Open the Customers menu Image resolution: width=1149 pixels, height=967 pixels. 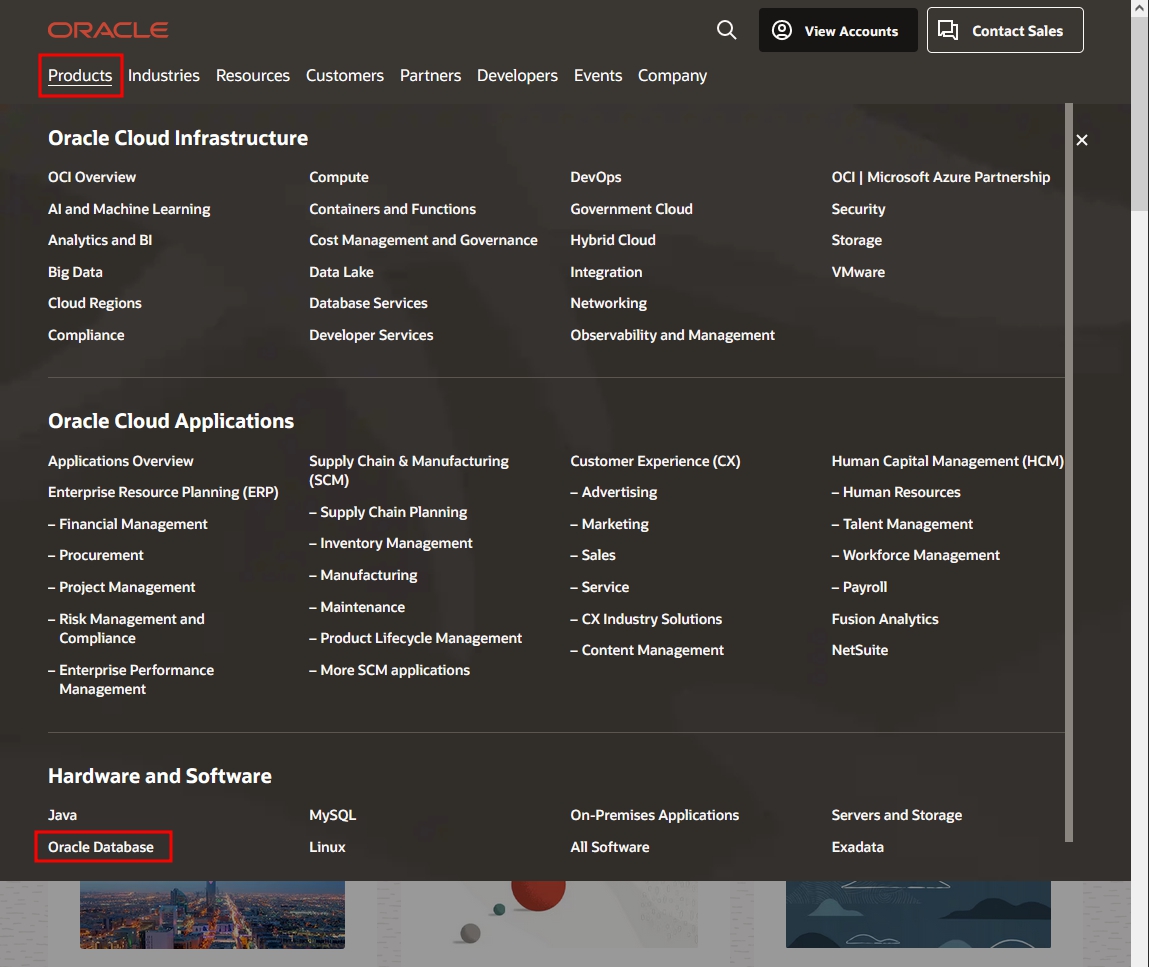point(344,75)
